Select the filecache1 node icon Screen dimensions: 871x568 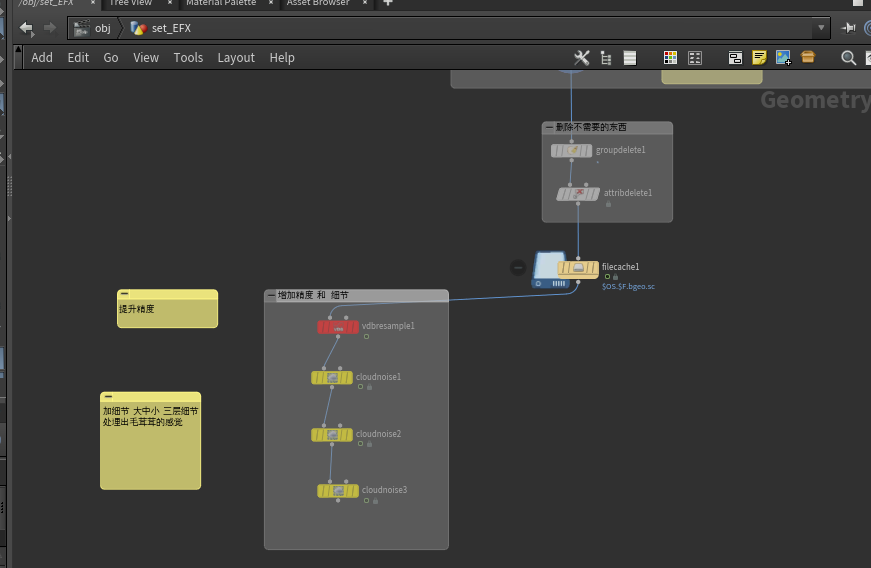[x=578, y=269]
